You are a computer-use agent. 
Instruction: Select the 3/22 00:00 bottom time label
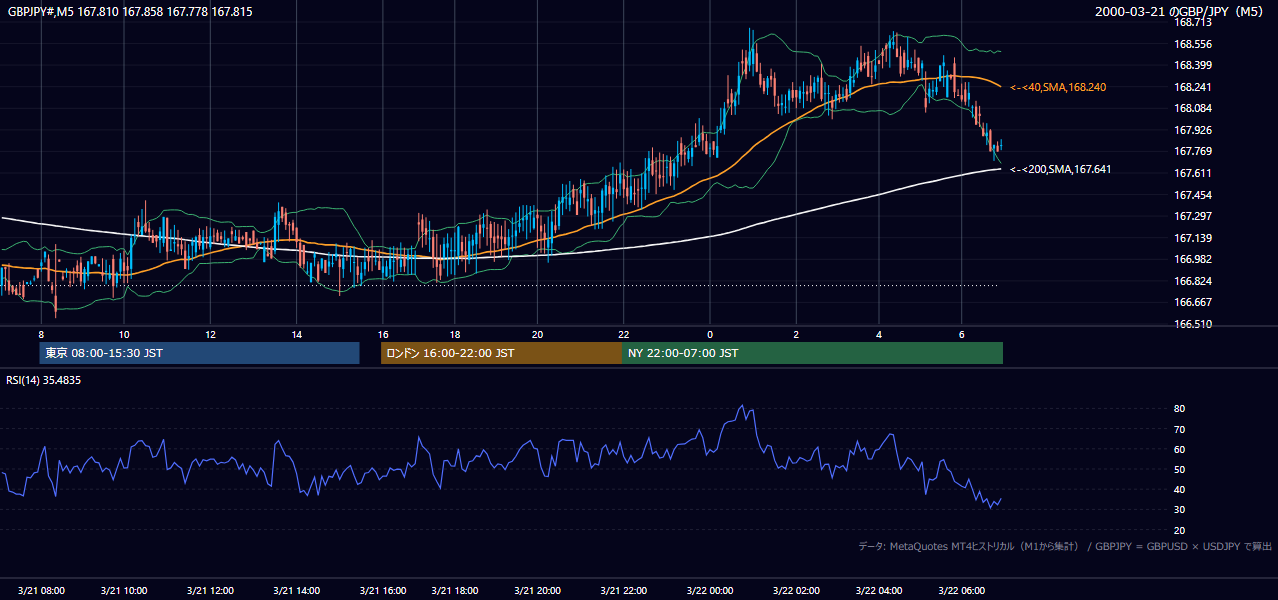pyautogui.click(x=711, y=590)
